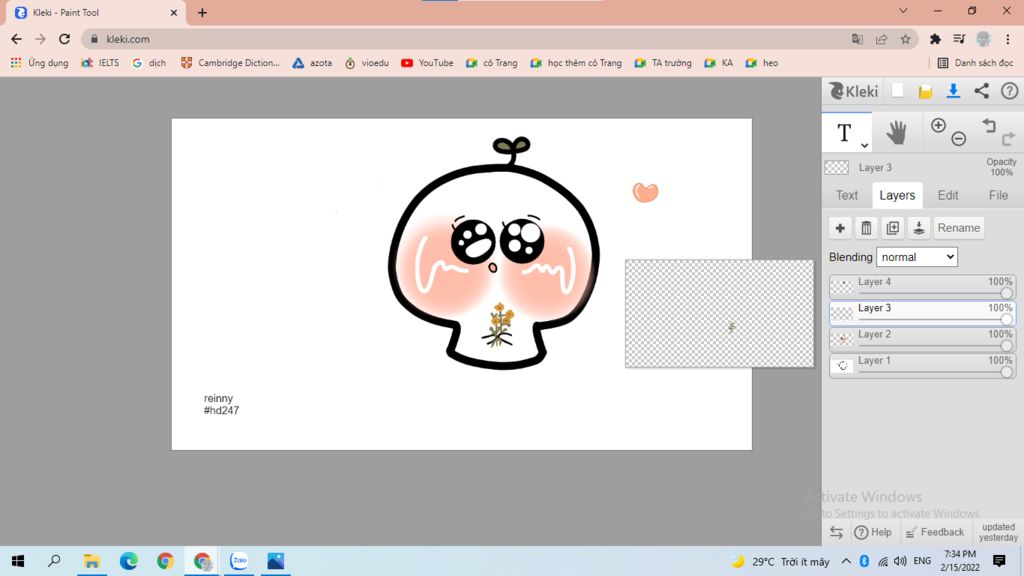
Task: Adjust the Layer 2 opacity slider
Action: click(1006, 345)
